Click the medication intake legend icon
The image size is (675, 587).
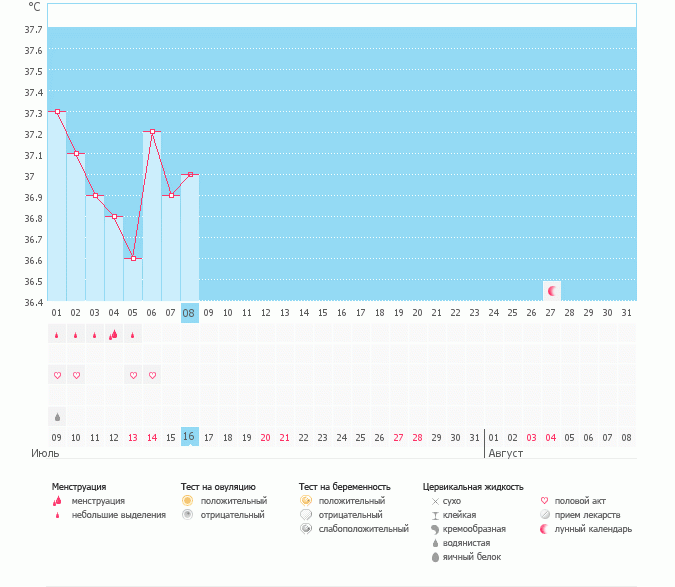coord(545,514)
